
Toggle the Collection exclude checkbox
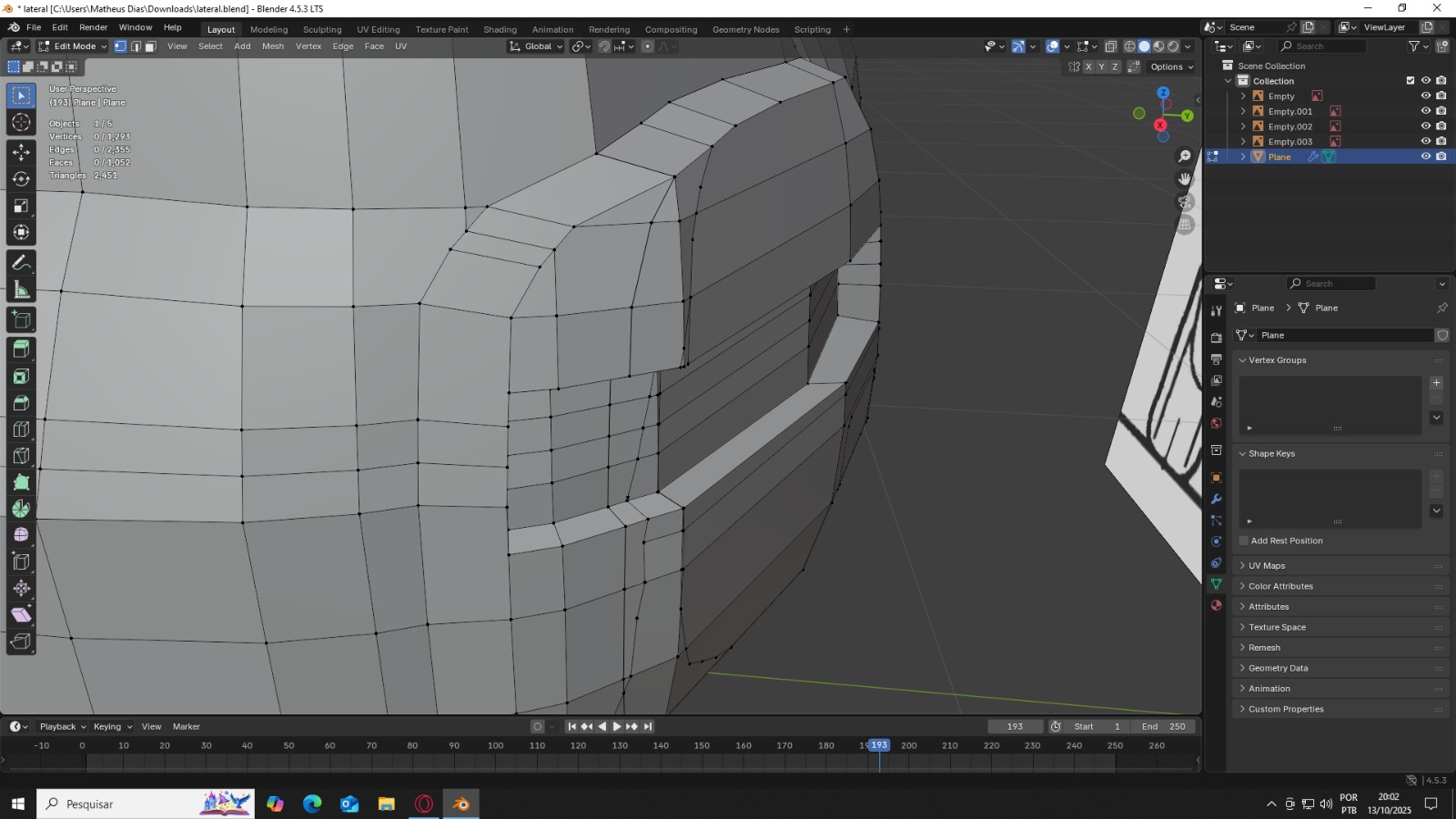1410,81
